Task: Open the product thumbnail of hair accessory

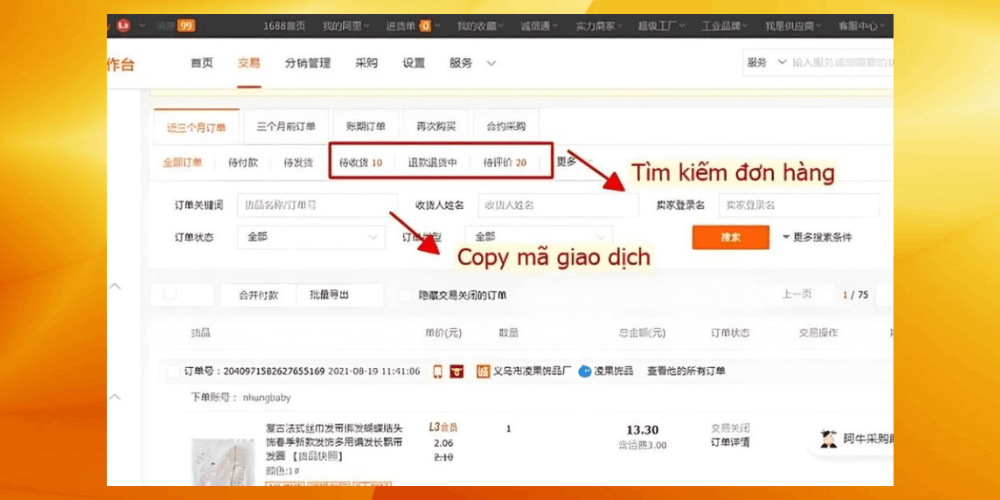Action: 222,461
